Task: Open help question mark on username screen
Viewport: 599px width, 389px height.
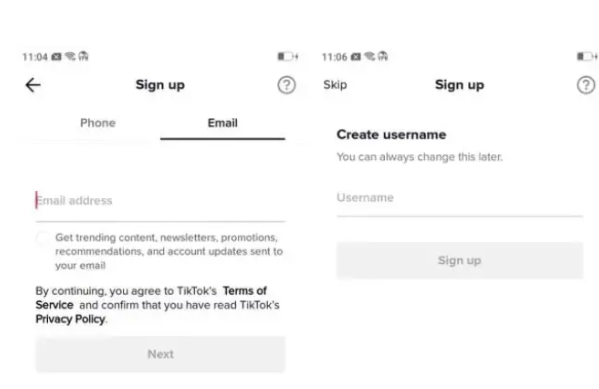Action: (586, 85)
